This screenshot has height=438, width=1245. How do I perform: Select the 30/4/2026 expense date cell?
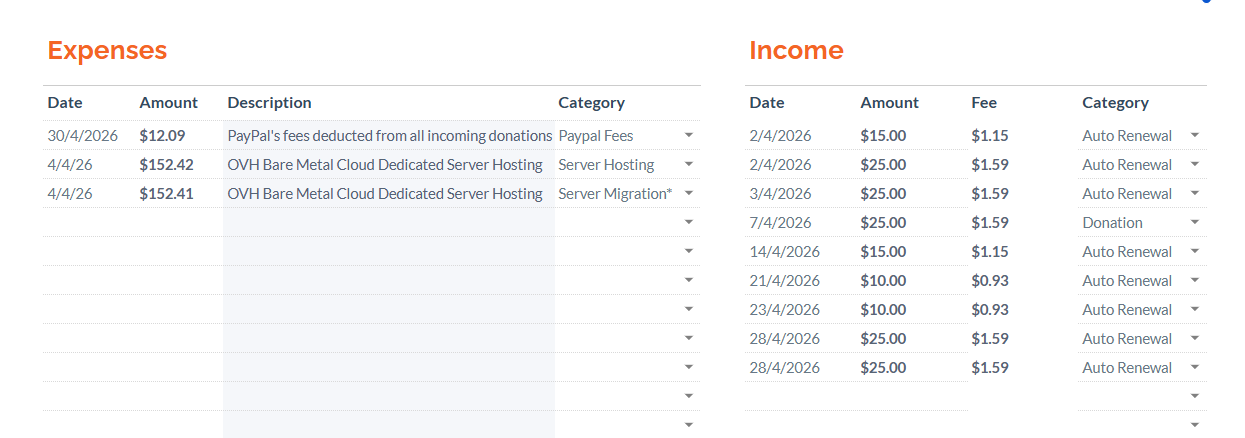(x=89, y=135)
